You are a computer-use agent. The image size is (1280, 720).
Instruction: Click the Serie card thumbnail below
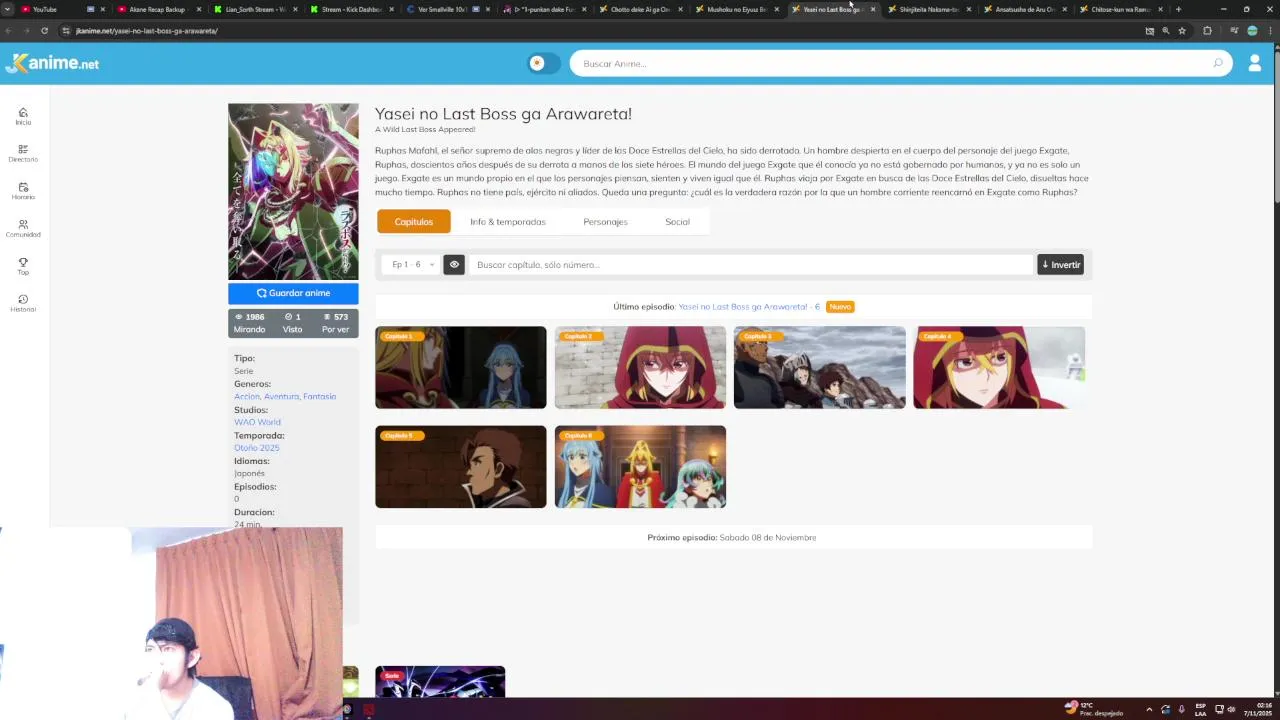tap(440, 682)
